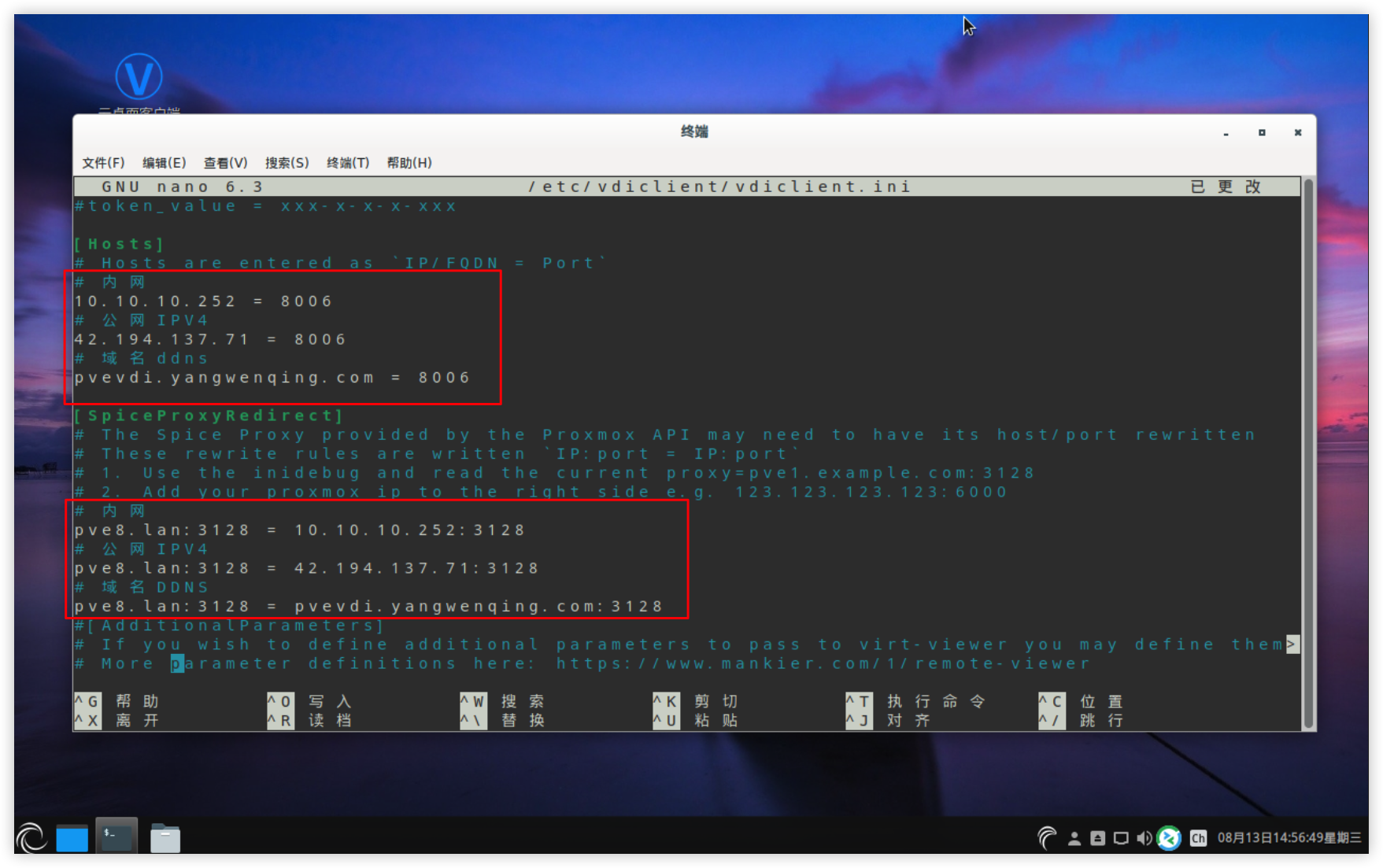This screenshot has height=868, width=1383.
Task: Click the ^/ 跳行 shortcut label
Action: point(1081,720)
